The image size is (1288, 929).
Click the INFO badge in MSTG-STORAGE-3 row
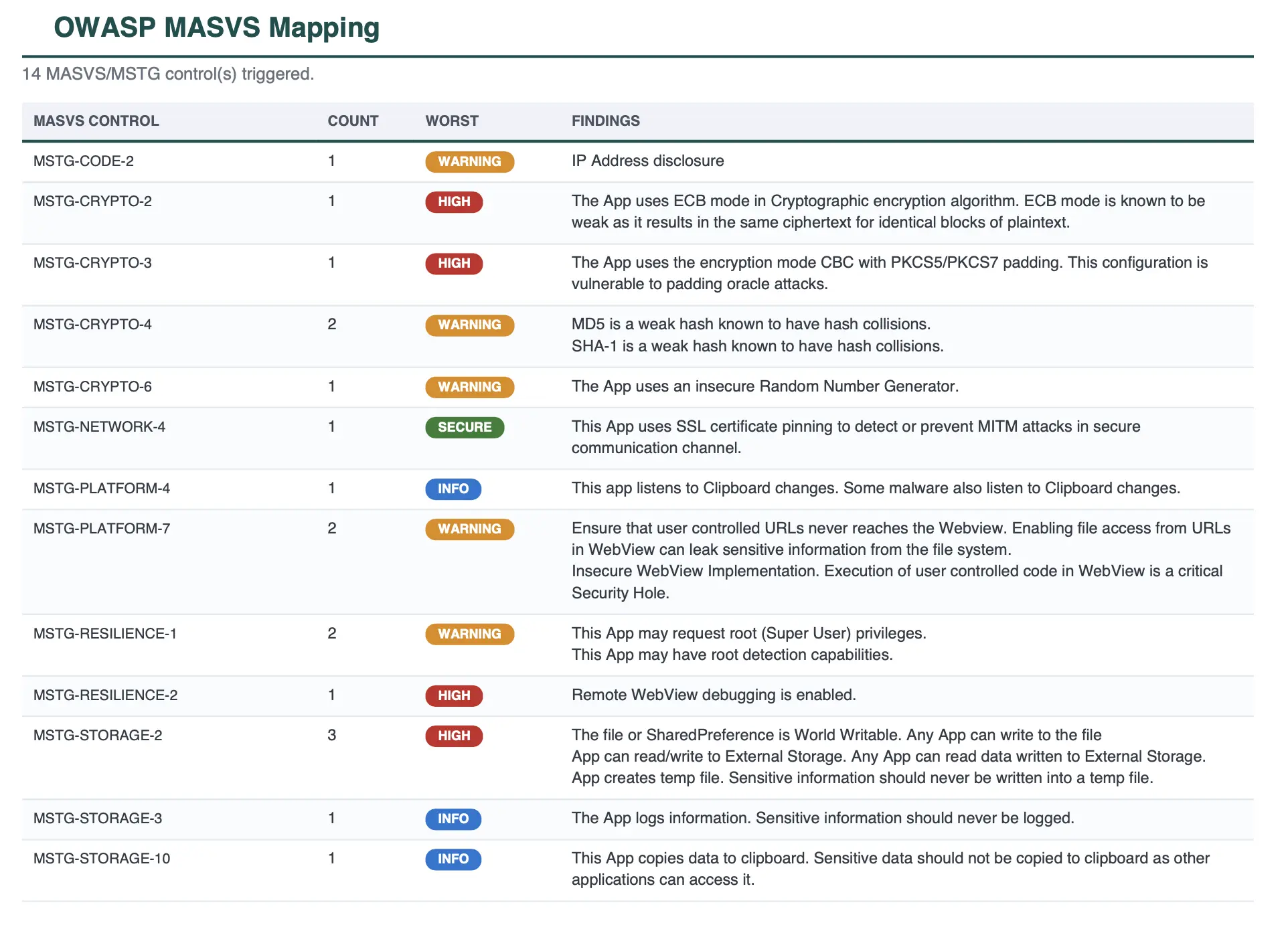click(453, 819)
